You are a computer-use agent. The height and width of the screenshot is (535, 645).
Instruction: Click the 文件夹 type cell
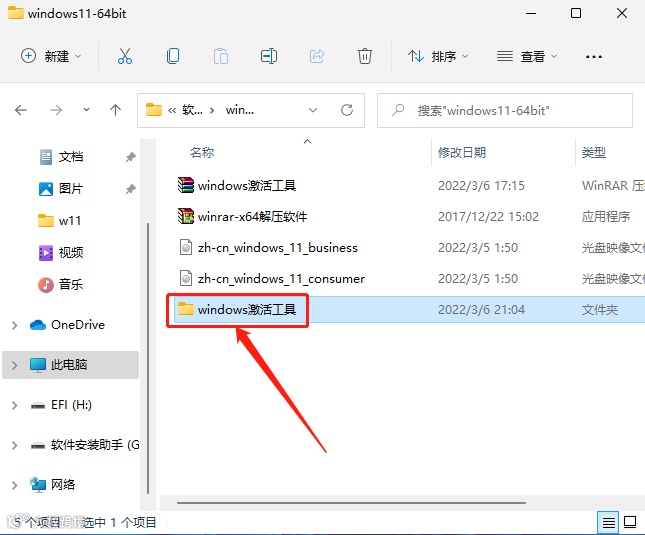[600, 310]
